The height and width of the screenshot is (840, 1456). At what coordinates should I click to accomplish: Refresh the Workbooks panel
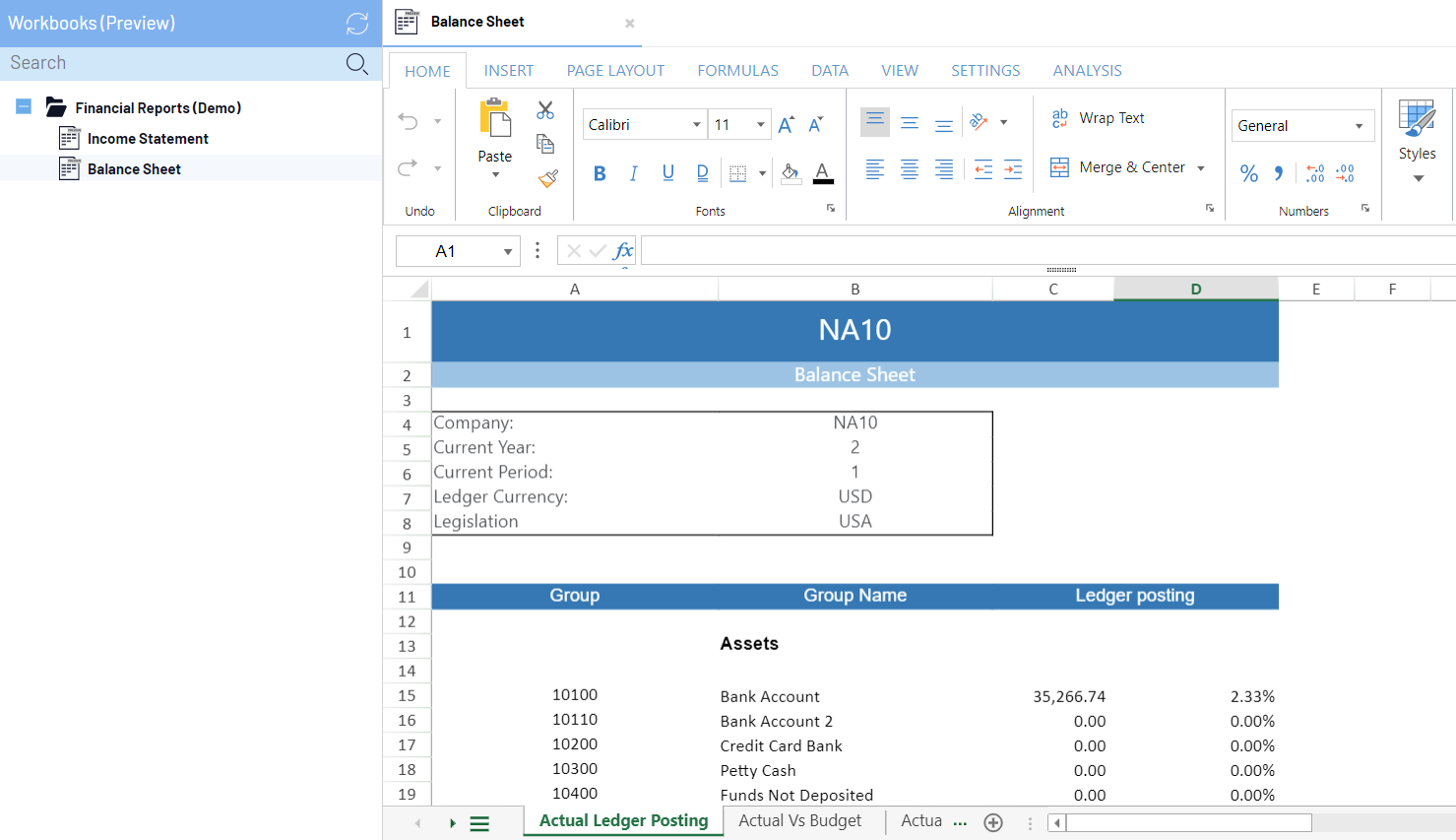point(357,24)
